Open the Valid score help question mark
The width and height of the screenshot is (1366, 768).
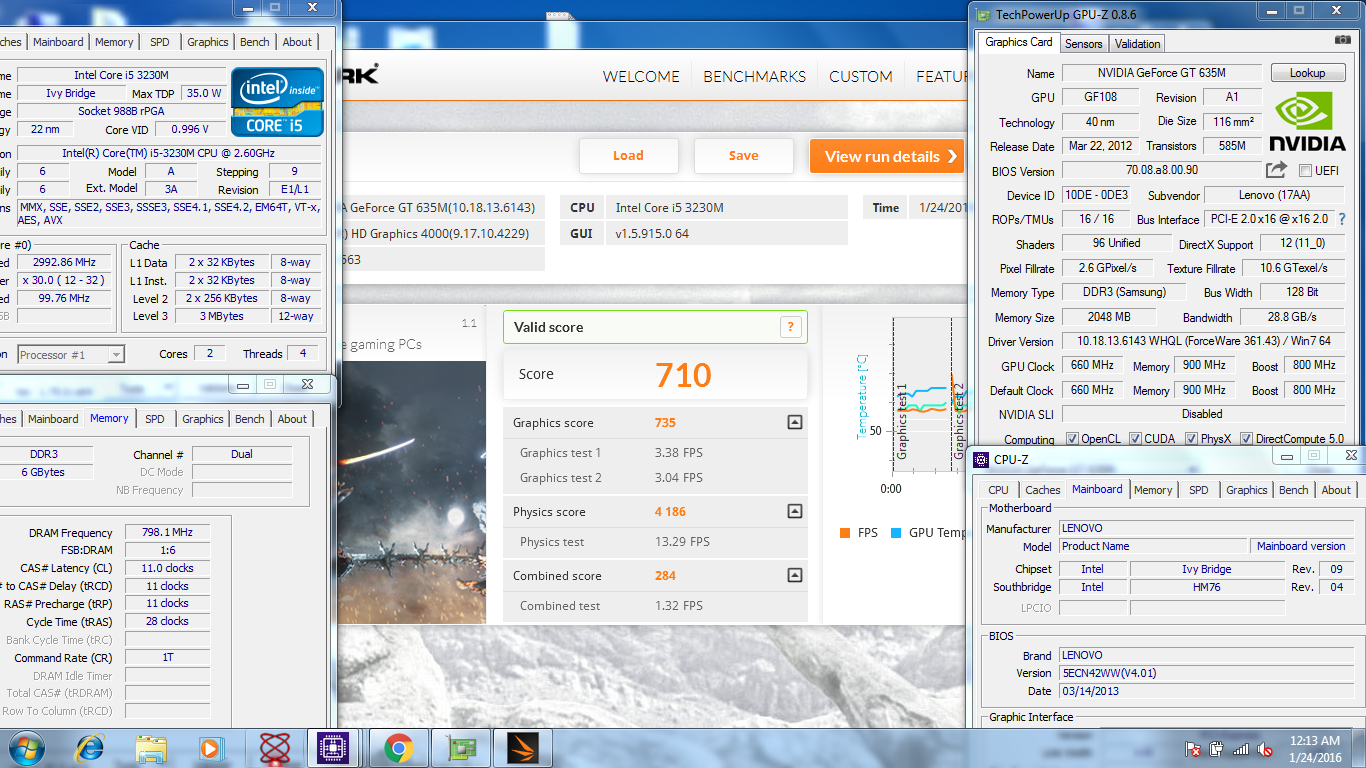click(790, 327)
